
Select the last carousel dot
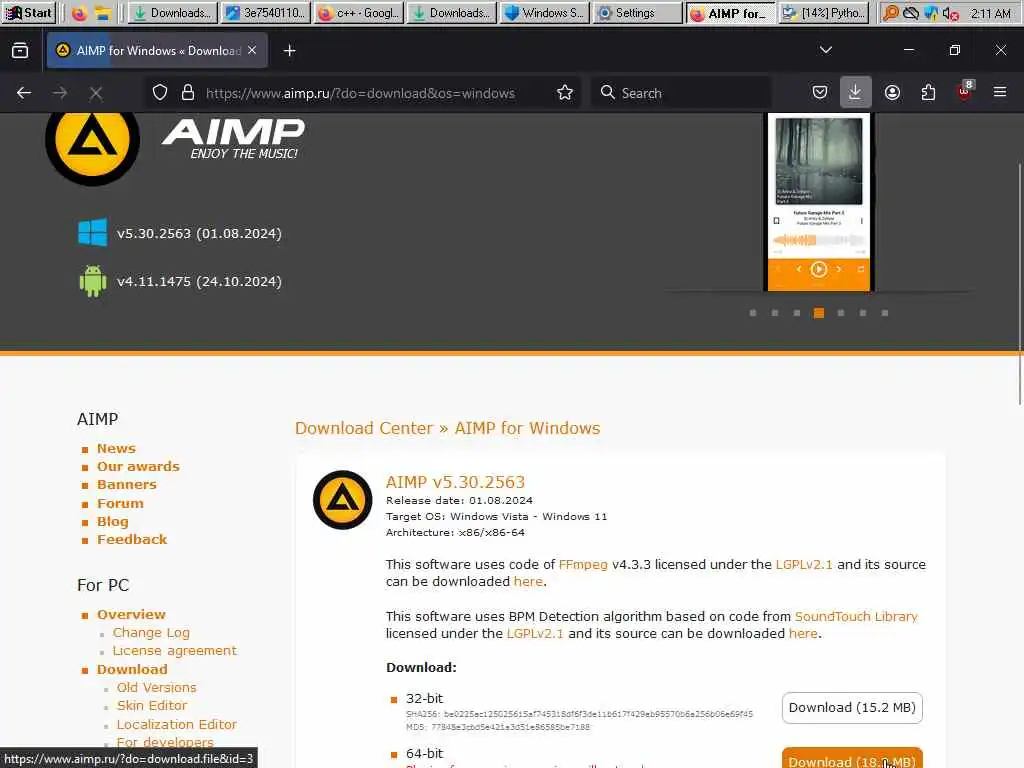[x=885, y=313]
